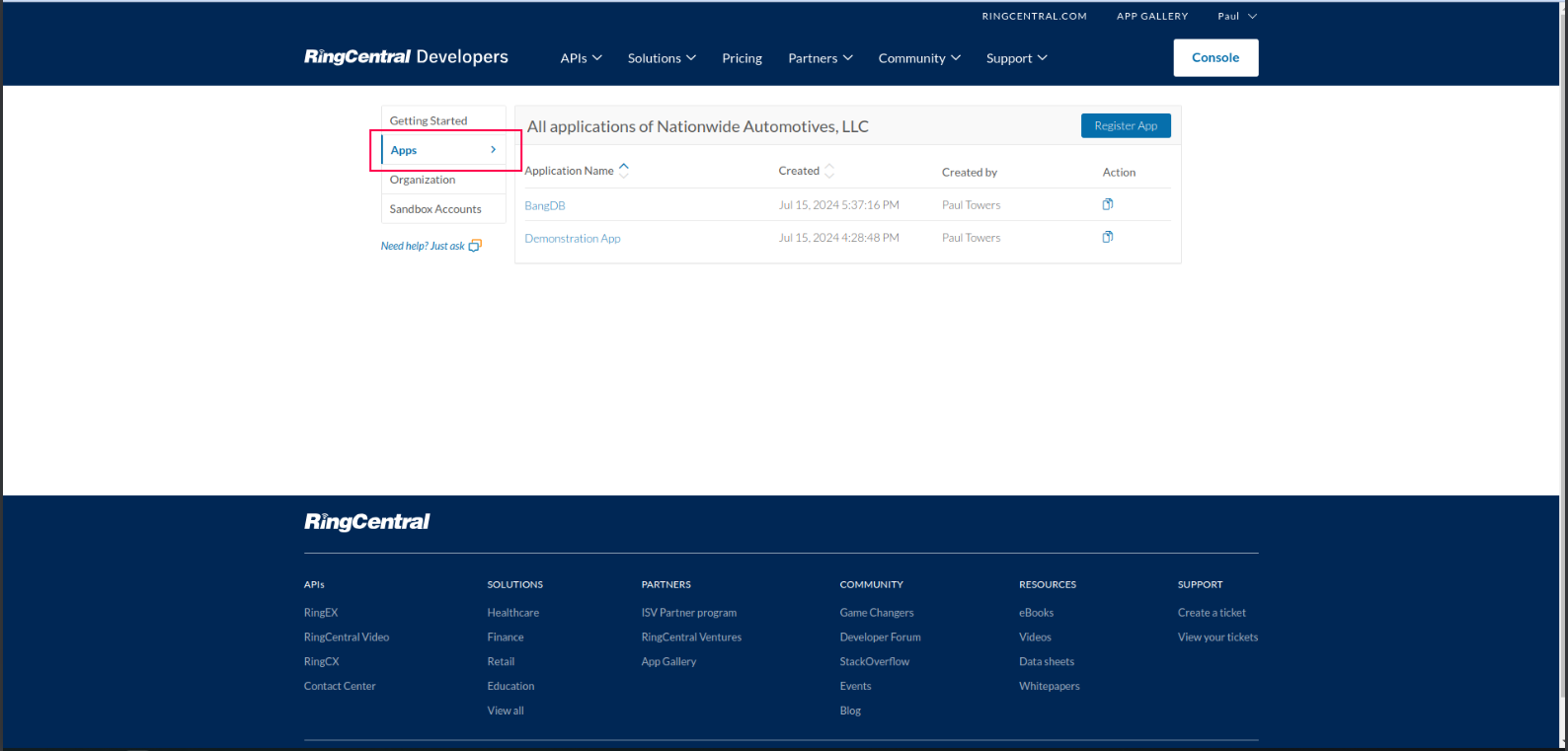Open Sandbox Accounts in sidebar

click(x=443, y=209)
